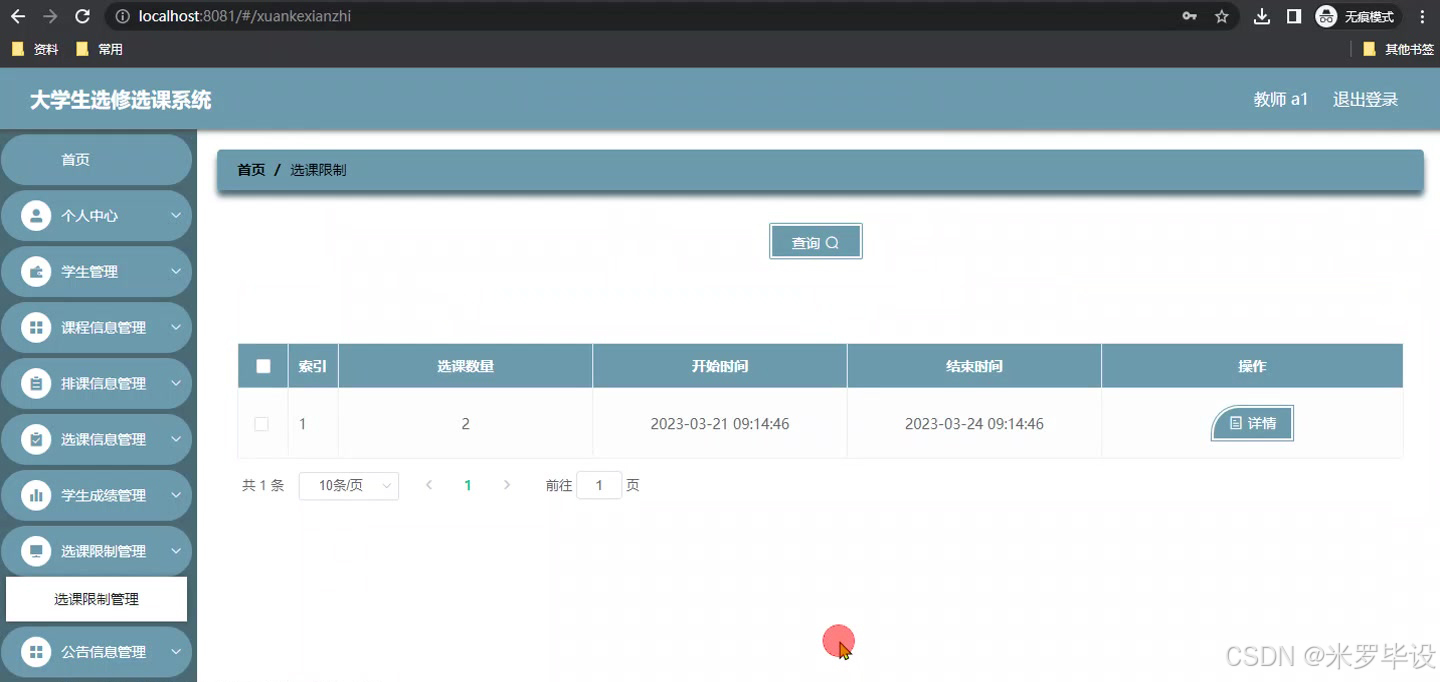The height and width of the screenshot is (682, 1440).
Task: Open the 课程信息管理 sidebar label
Action: pyautogui.click(x=103, y=327)
